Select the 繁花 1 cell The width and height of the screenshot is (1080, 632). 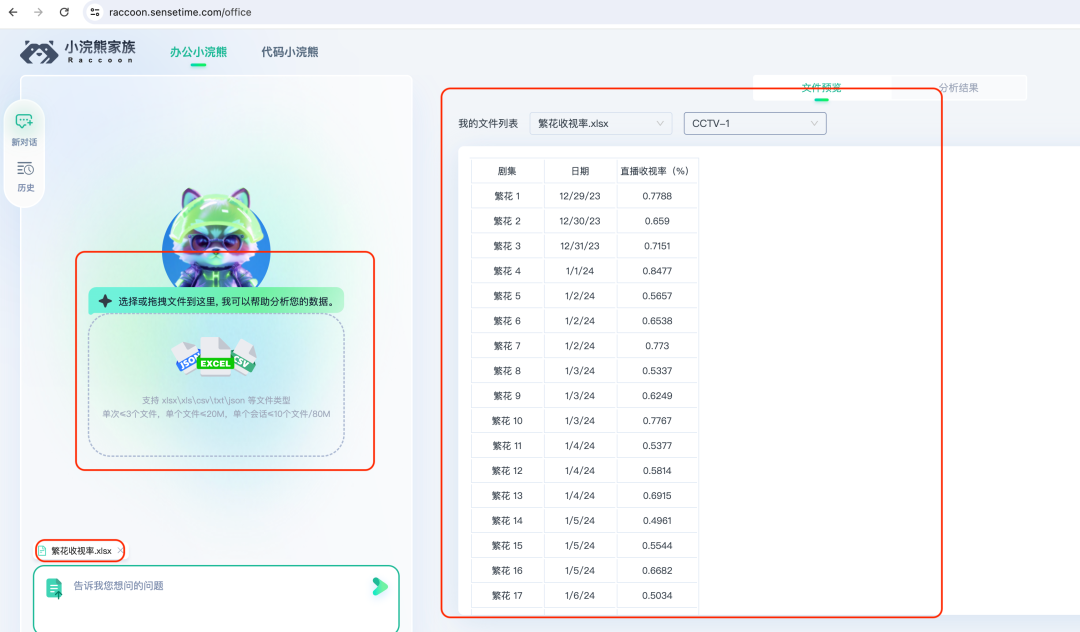click(507, 196)
